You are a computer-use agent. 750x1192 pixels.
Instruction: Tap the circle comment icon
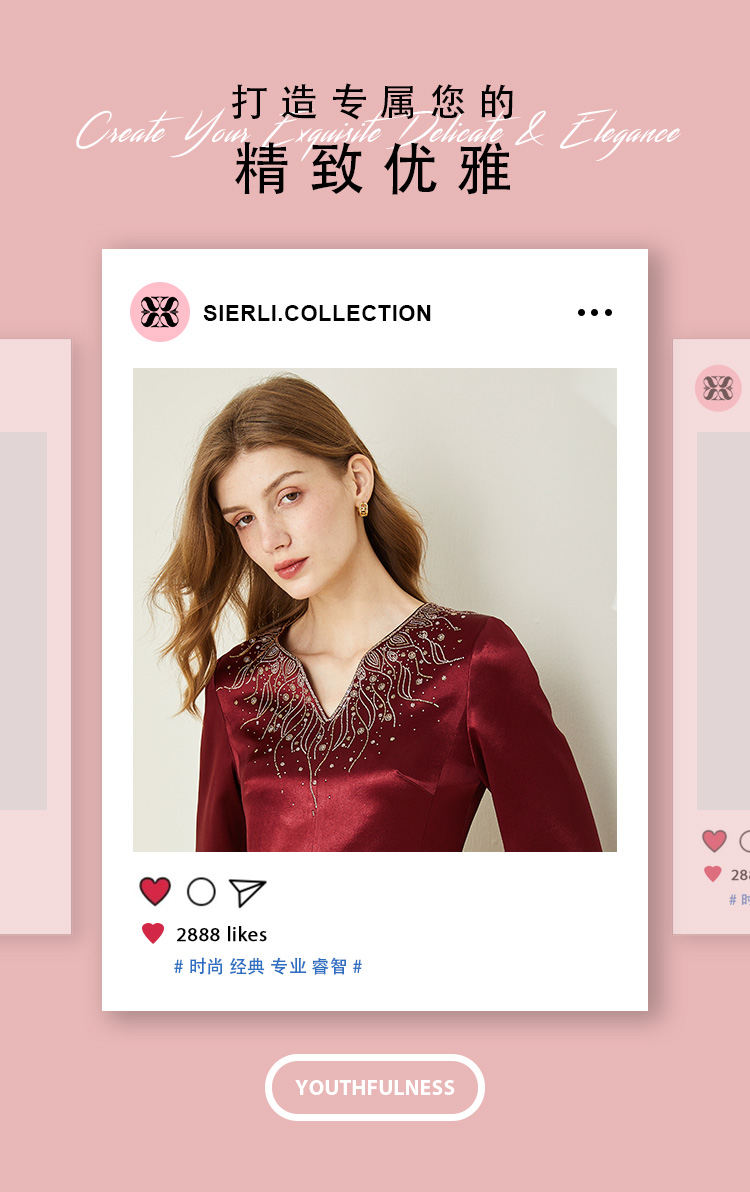click(x=201, y=892)
